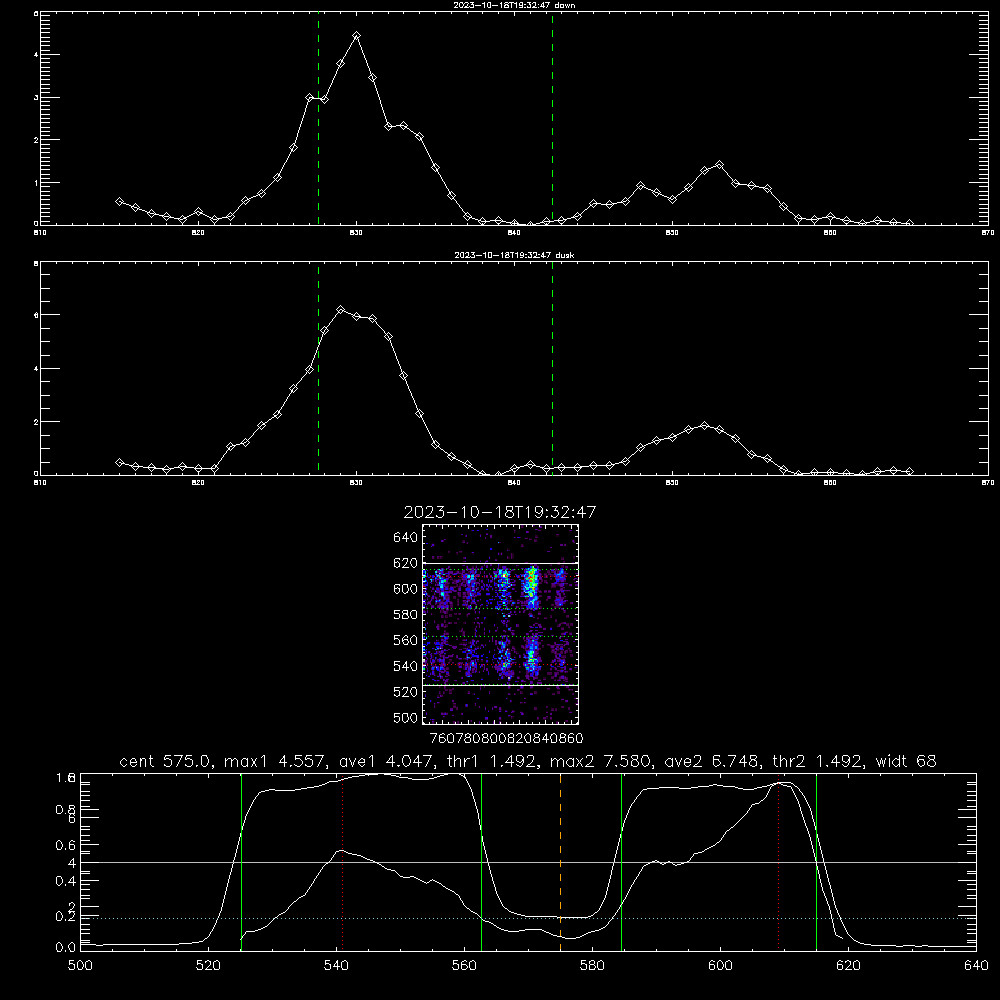The image size is (1000, 1000).
Task: Click the 'max2 7.580' value in the stats line
Action: tap(601, 761)
